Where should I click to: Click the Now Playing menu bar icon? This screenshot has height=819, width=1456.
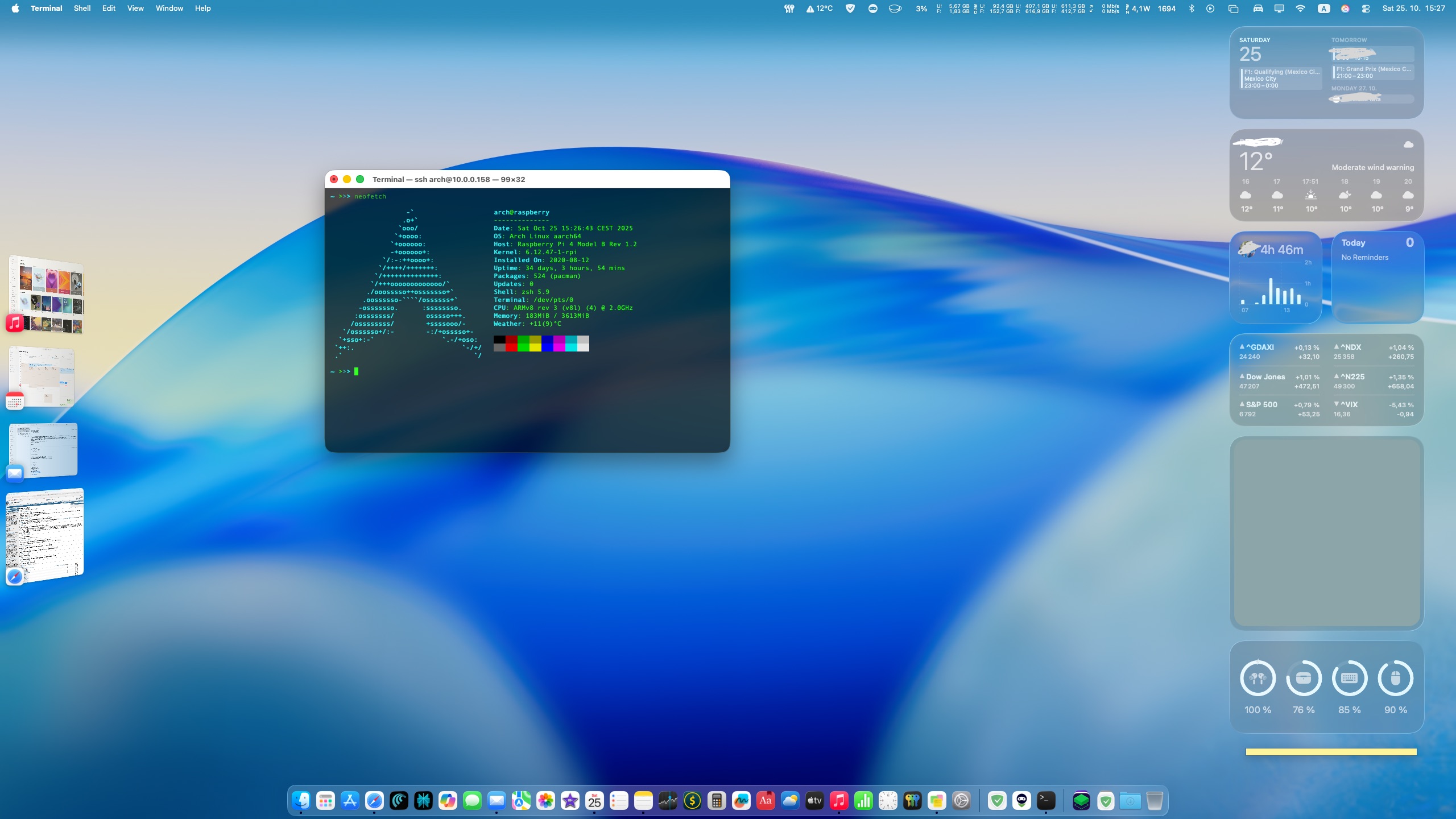tap(1210, 9)
